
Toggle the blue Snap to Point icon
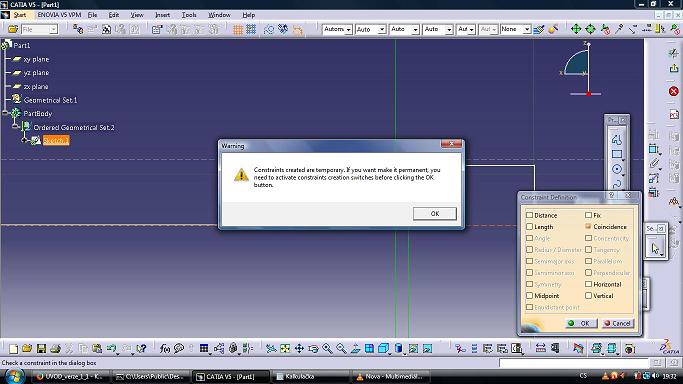tap(251, 29)
